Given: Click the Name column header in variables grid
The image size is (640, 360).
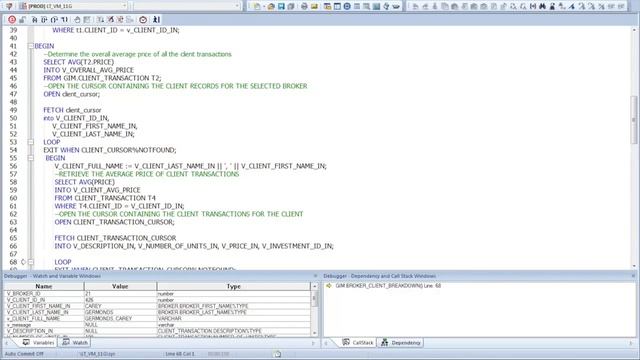Looking at the screenshot, I should 44,287.
